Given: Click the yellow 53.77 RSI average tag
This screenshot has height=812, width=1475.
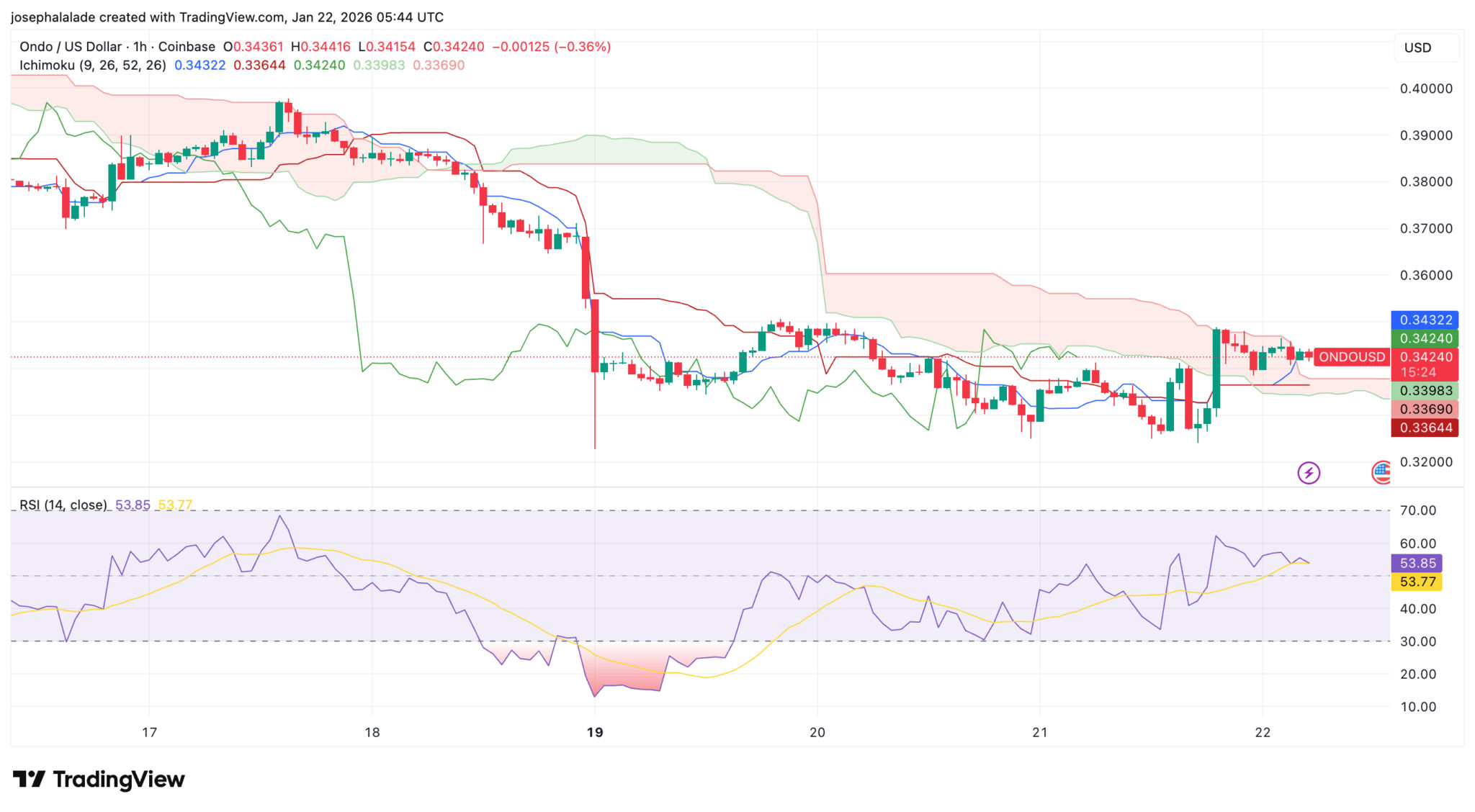Looking at the screenshot, I should click(1417, 582).
